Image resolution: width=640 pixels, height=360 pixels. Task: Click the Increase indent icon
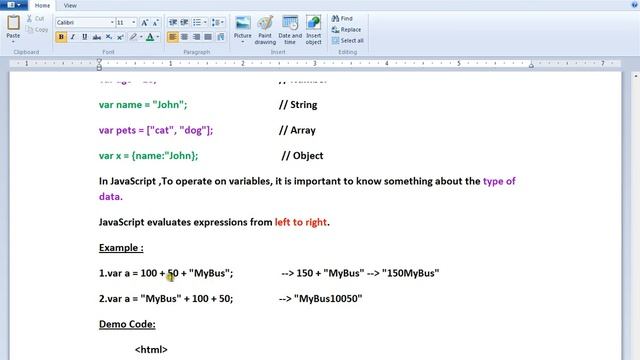[184, 22]
